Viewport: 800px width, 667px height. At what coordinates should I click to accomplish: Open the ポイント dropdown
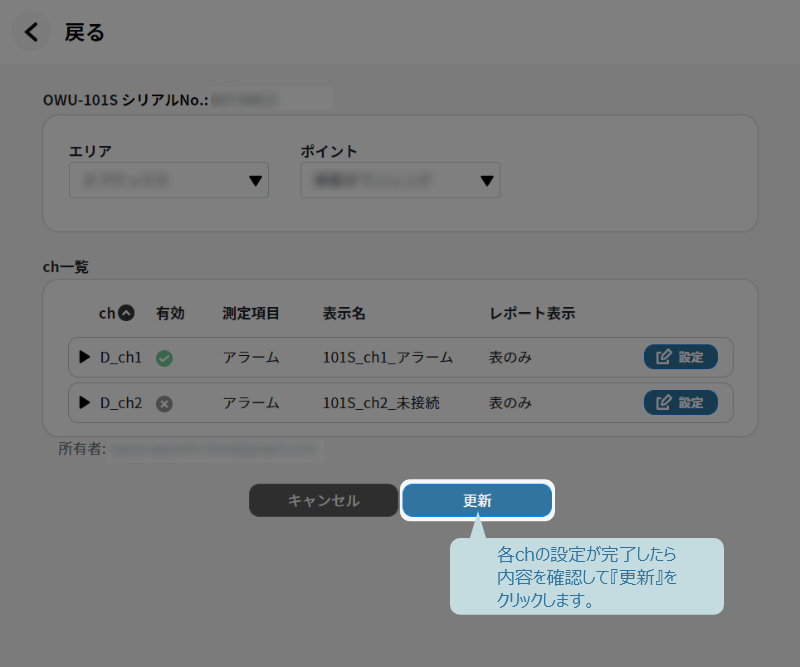pyautogui.click(x=400, y=180)
